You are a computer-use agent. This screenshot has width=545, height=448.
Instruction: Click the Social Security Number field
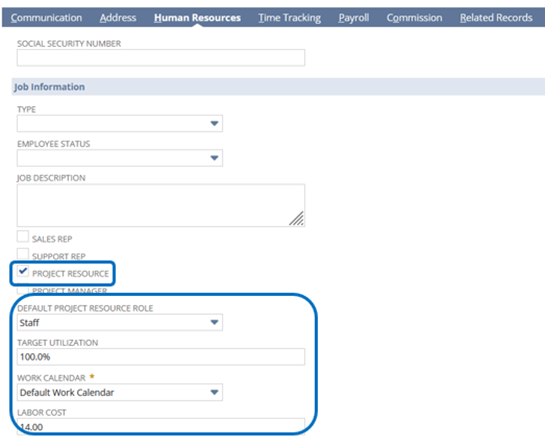tap(161, 58)
